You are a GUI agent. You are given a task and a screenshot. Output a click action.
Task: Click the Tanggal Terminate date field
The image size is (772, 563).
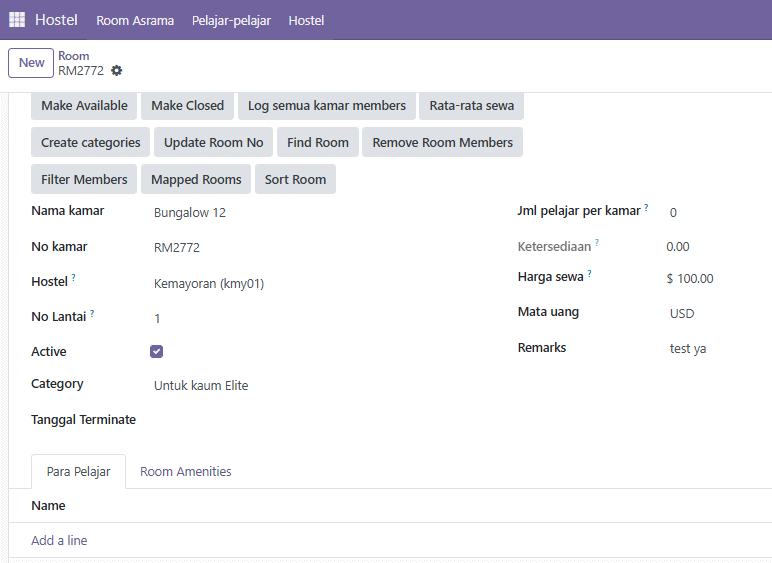pyautogui.click(x=325, y=420)
